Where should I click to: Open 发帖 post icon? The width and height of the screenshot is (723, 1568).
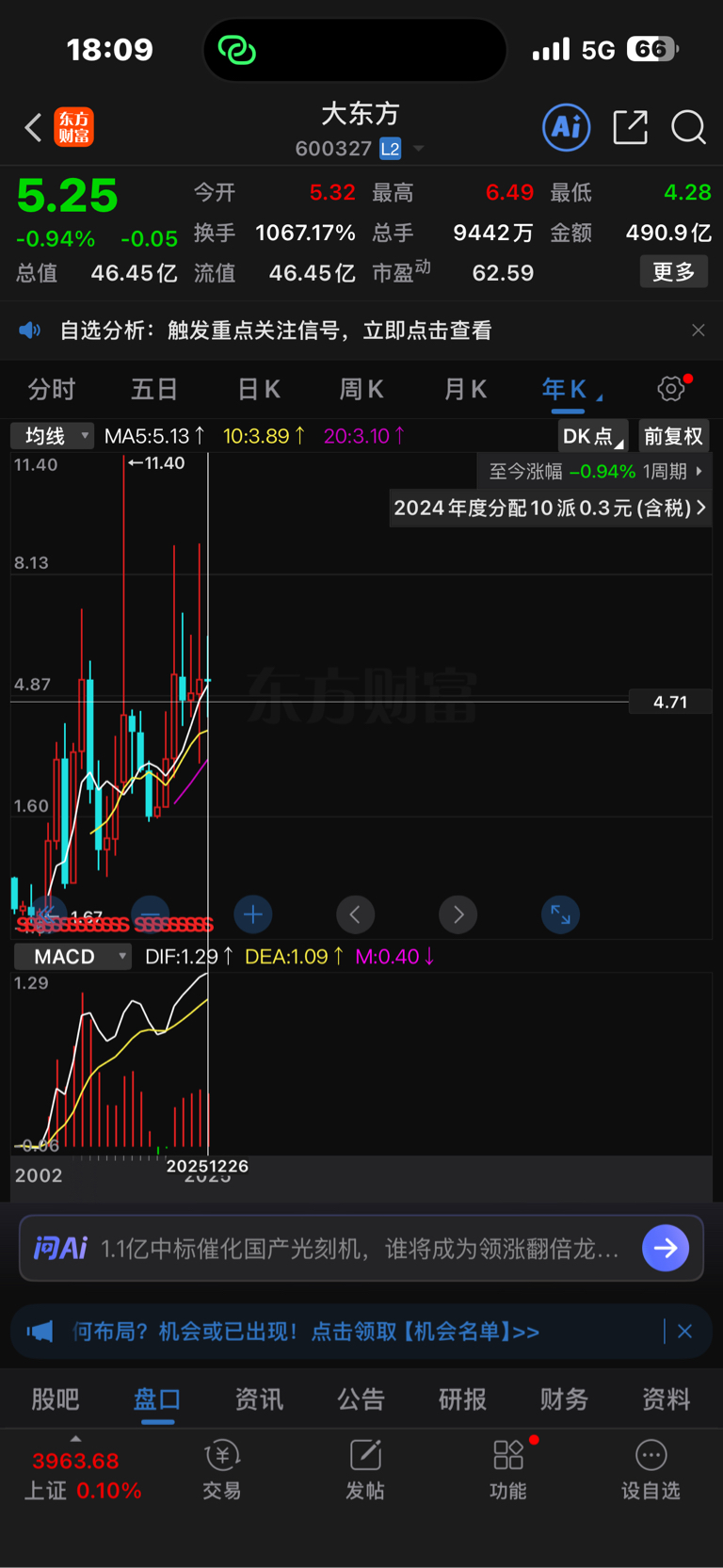[x=365, y=1469]
